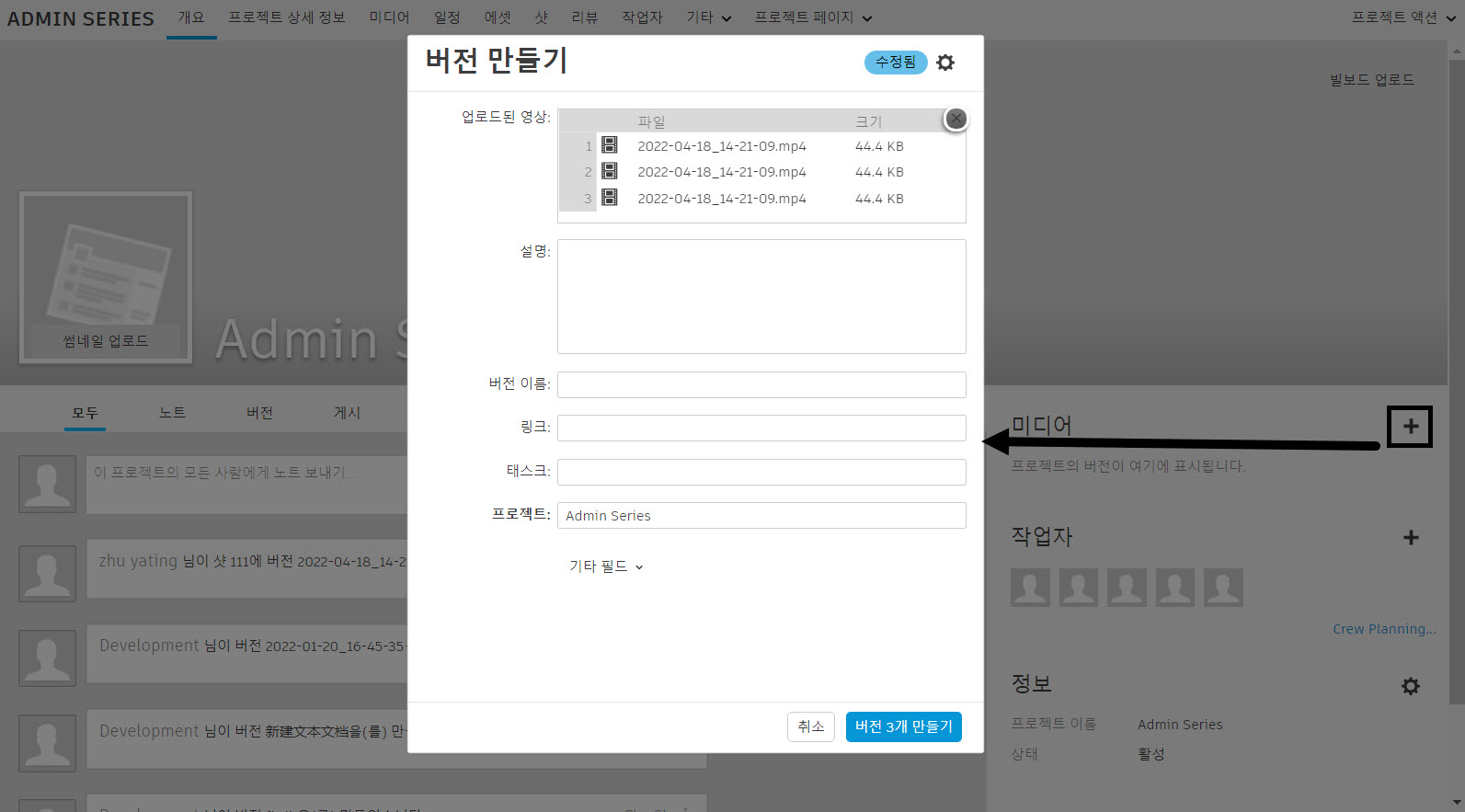Click Development in the 2022-01-20 entry

point(149,646)
